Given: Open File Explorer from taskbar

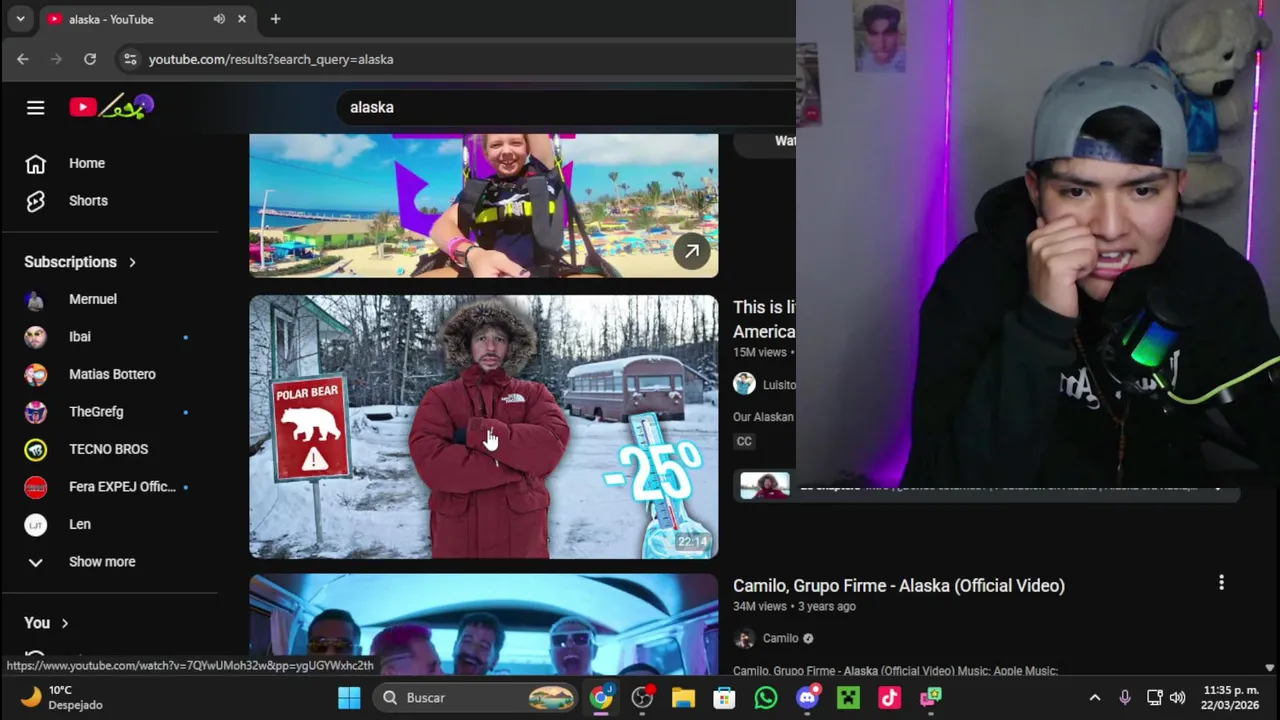Looking at the screenshot, I should coord(683,697).
